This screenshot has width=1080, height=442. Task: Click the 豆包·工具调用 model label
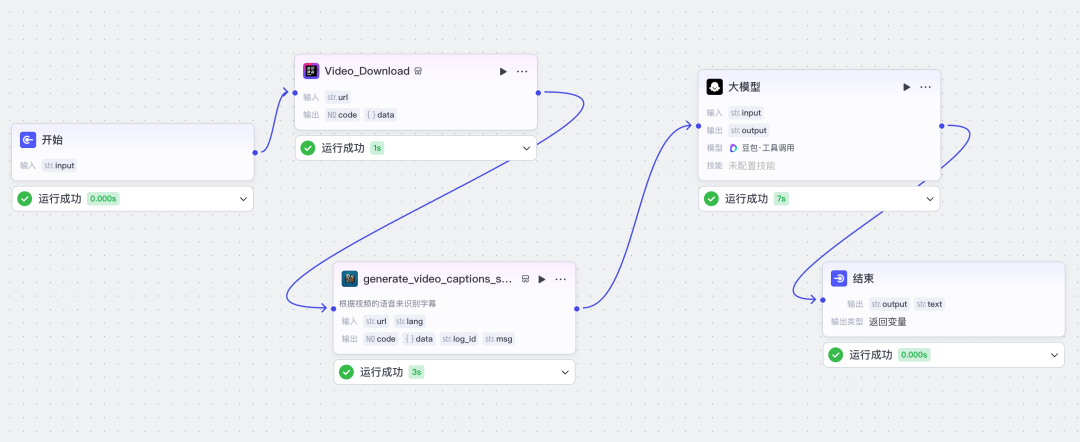[x=767, y=148]
